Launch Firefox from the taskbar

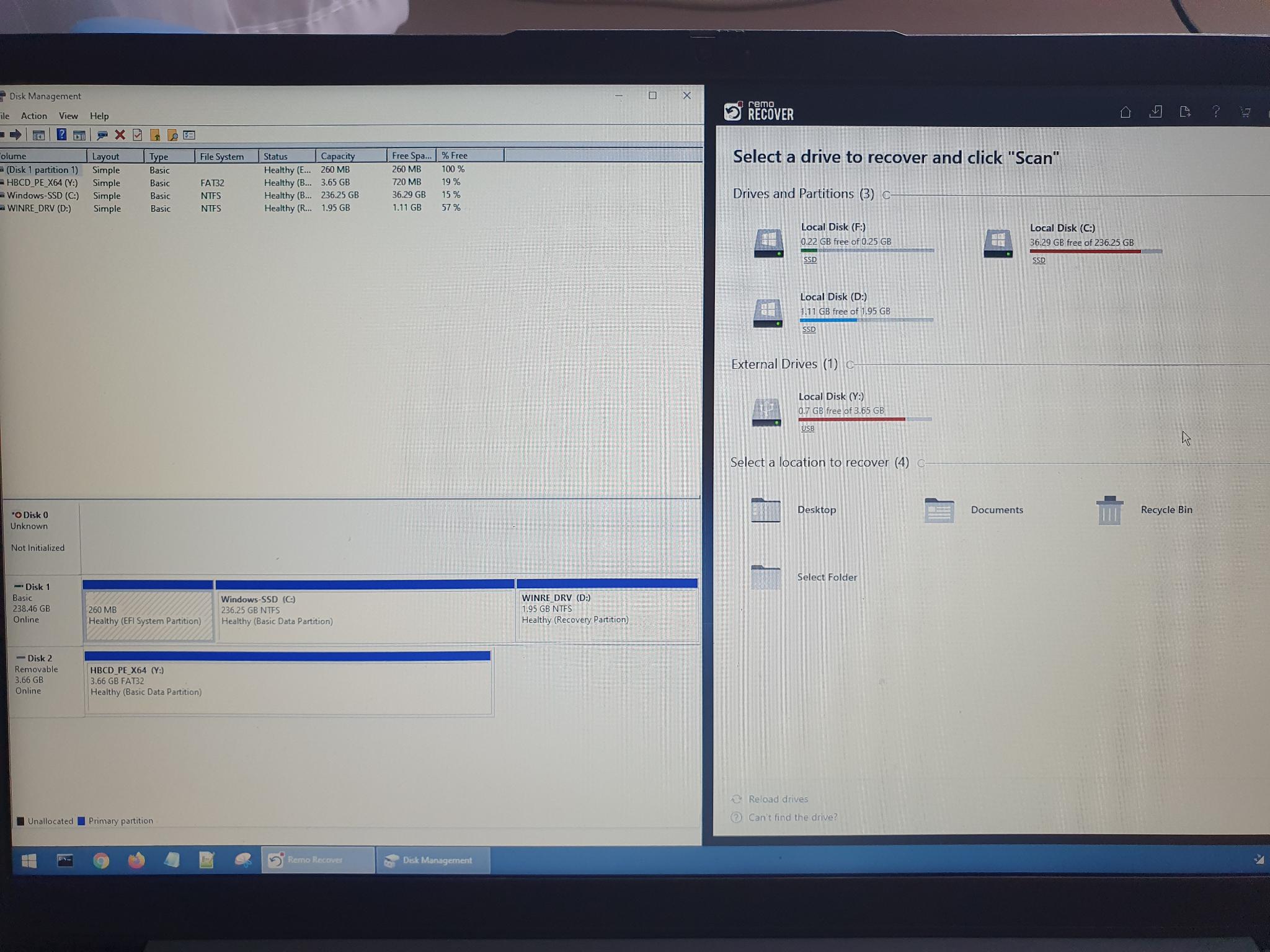136,860
